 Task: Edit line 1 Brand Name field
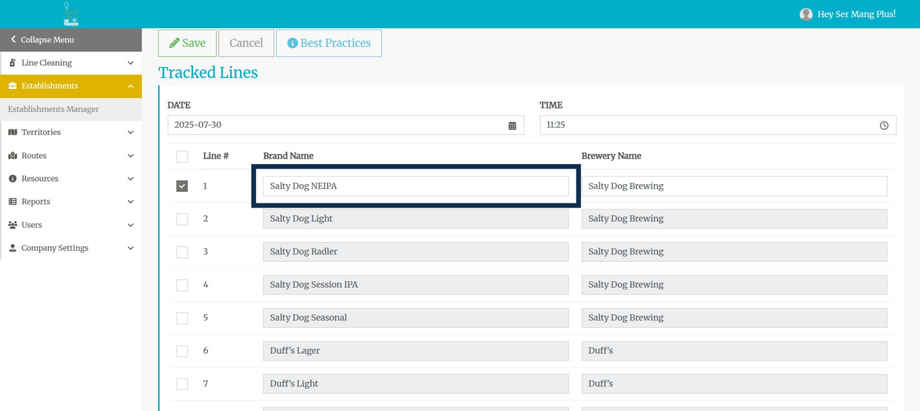pos(416,186)
